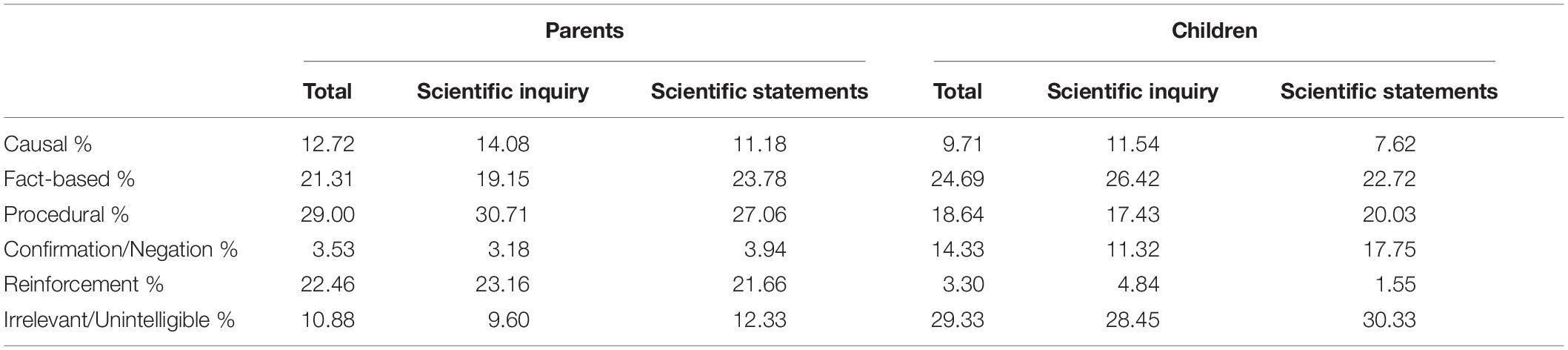
Task: Click Children Scientific inquiry column header
Action: tap(1132, 91)
